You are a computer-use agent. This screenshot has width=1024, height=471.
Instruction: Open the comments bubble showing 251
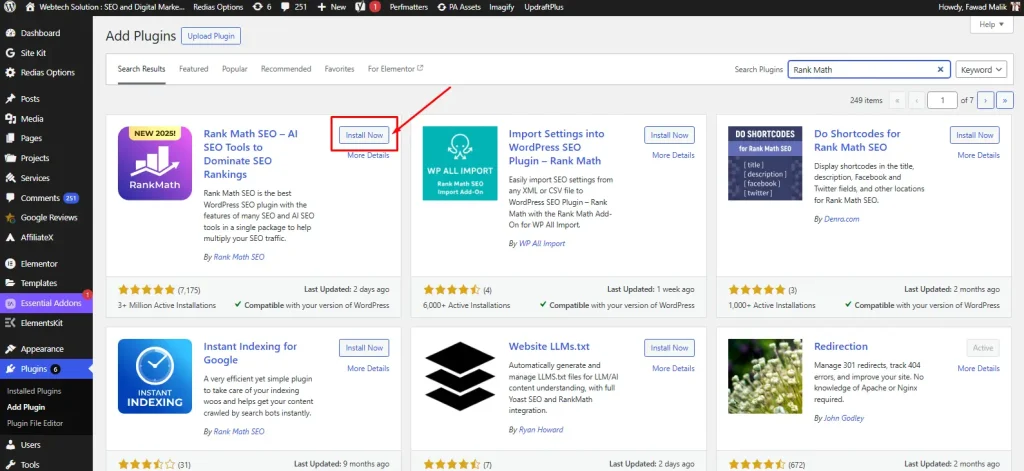pyautogui.click(x=292, y=7)
